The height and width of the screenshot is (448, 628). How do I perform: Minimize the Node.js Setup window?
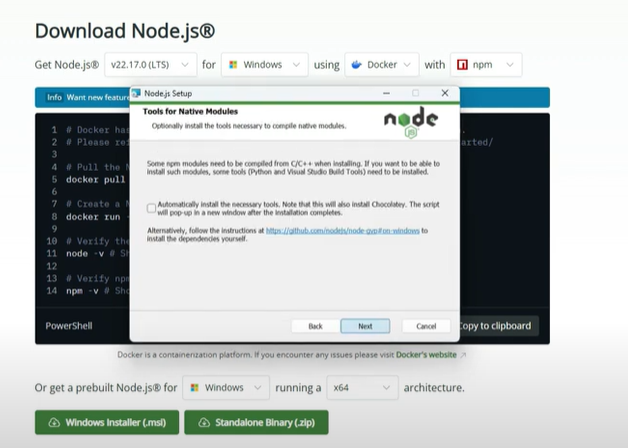(x=386, y=93)
